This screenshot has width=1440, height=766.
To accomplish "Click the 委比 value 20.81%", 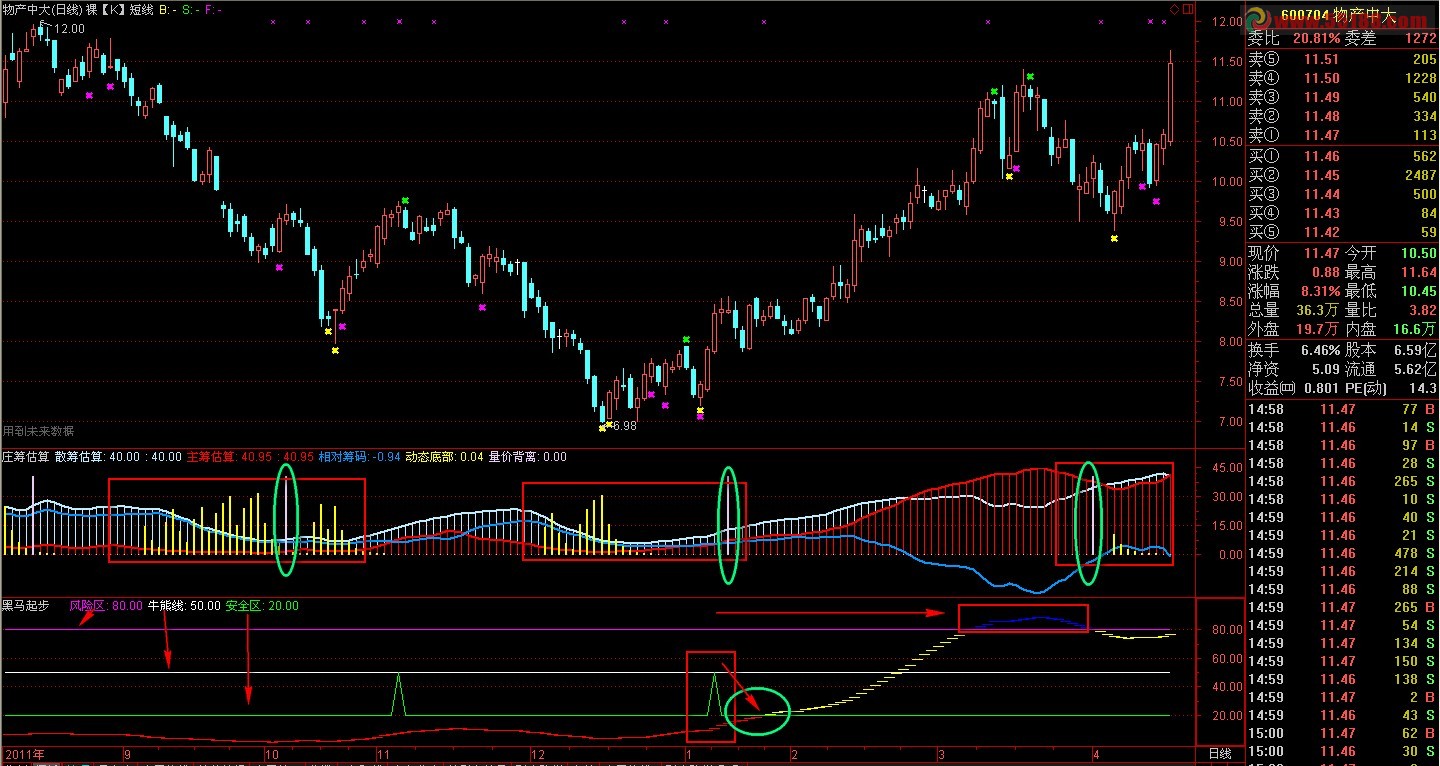I will coord(1316,39).
